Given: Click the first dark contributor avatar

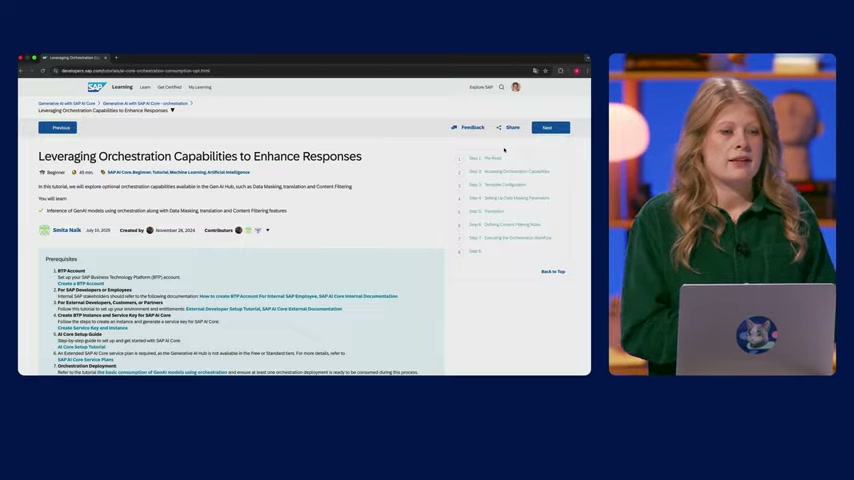Looking at the screenshot, I should coord(239,230).
